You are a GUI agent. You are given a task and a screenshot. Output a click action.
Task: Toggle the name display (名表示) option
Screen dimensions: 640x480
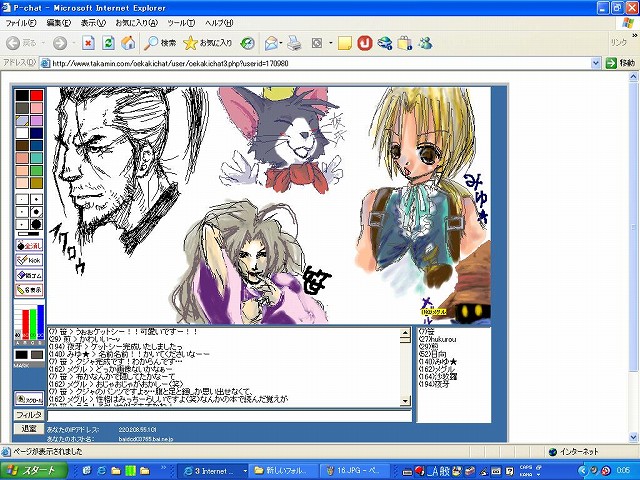coord(29,290)
